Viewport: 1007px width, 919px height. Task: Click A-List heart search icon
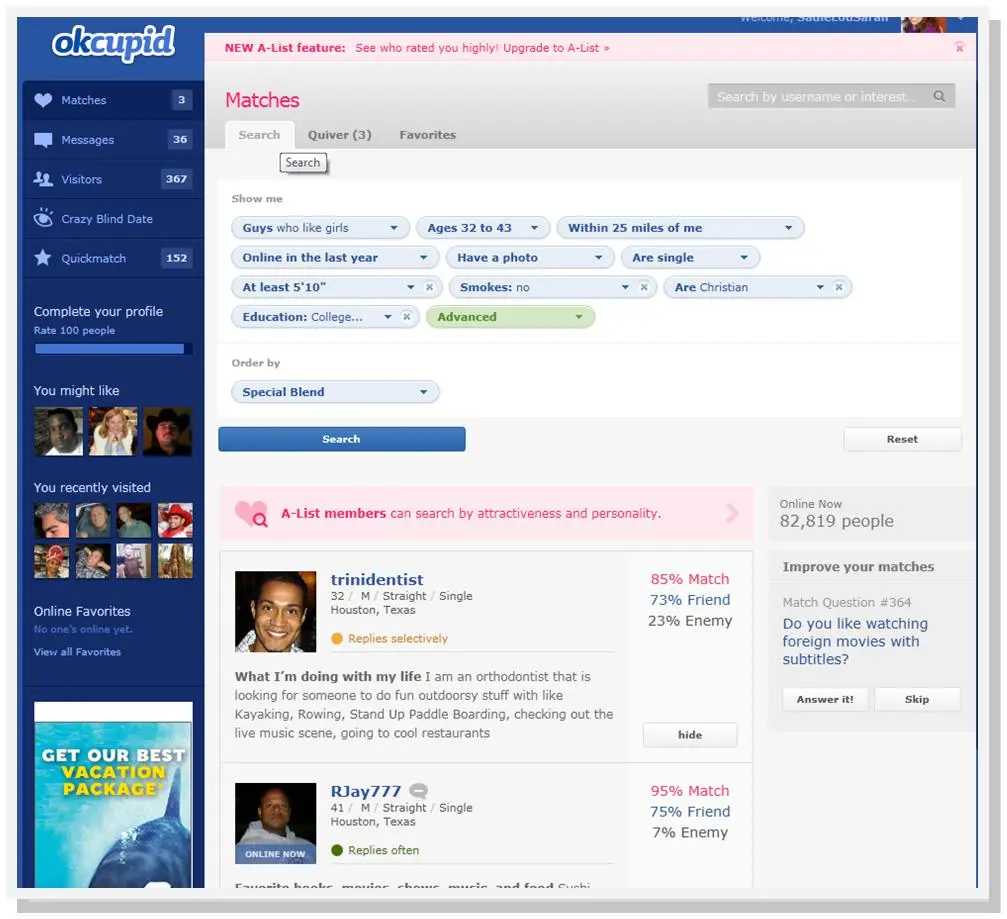[251, 514]
